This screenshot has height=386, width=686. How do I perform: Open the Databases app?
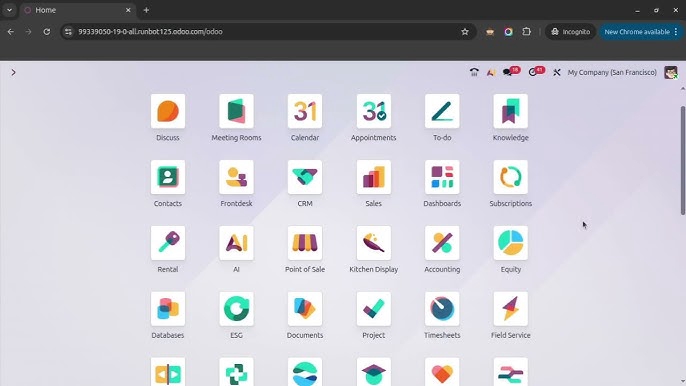[168, 309]
